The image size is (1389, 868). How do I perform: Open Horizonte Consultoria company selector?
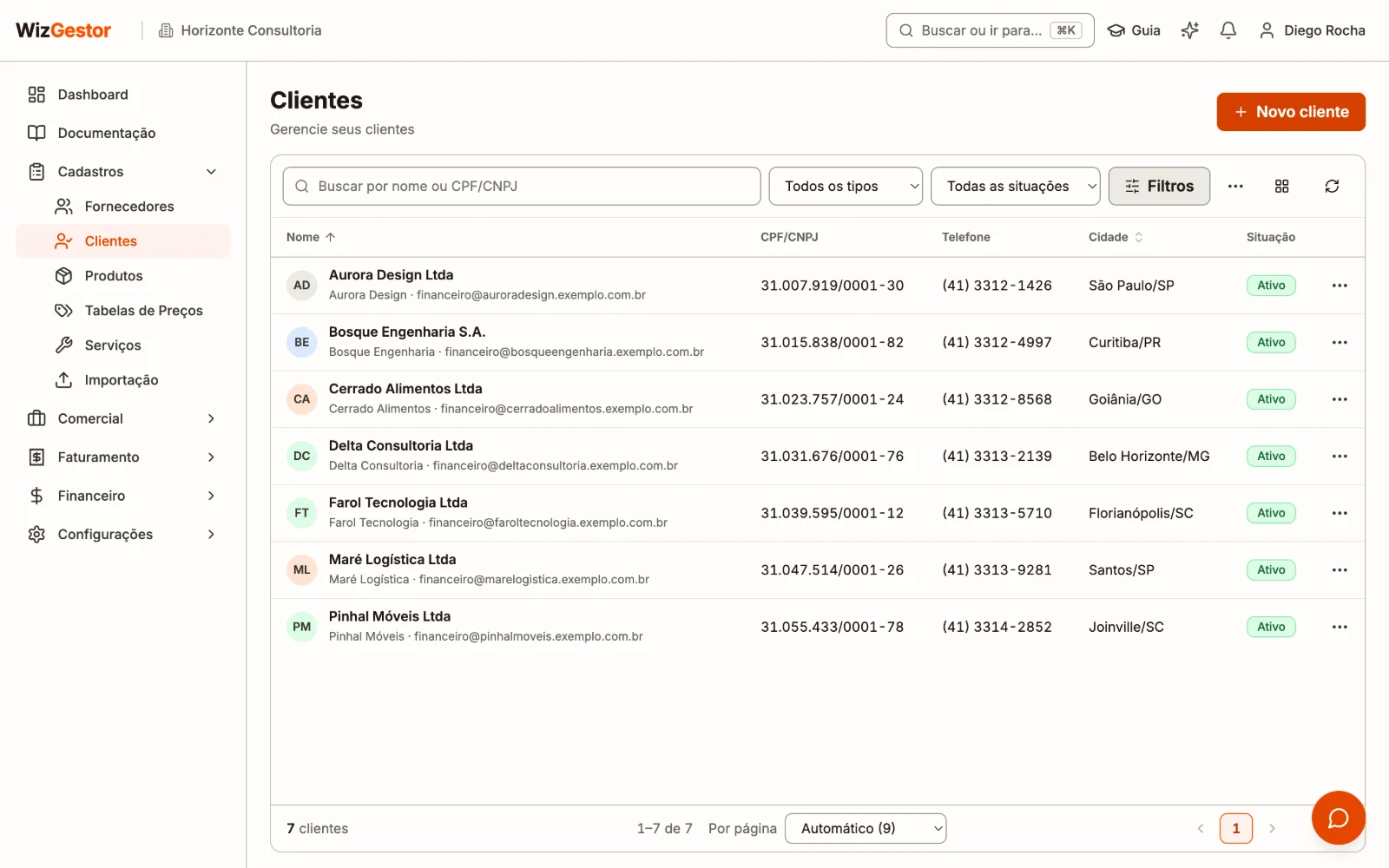tap(240, 30)
